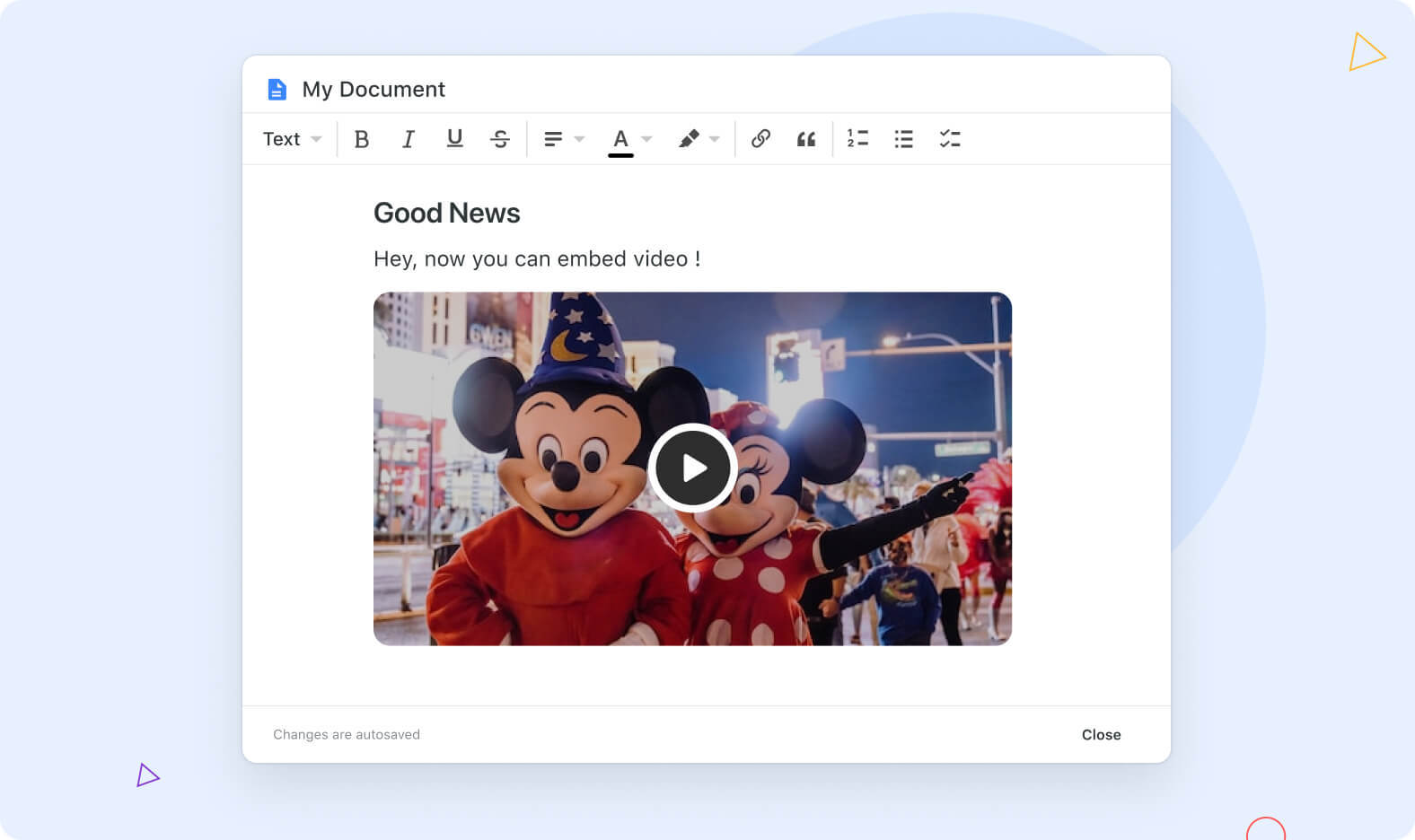Image resolution: width=1415 pixels, height=840 pixels.
Task: Click the 'Hey, now you can embed video' line
Action: click(537, 258)
